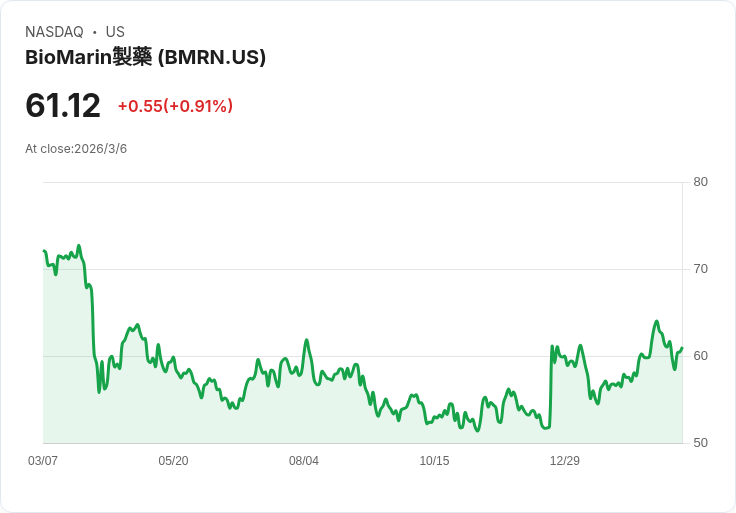Screen dimensions: 736x513
Task: Click the 70 y-axis label
Action: pos(700,269)
